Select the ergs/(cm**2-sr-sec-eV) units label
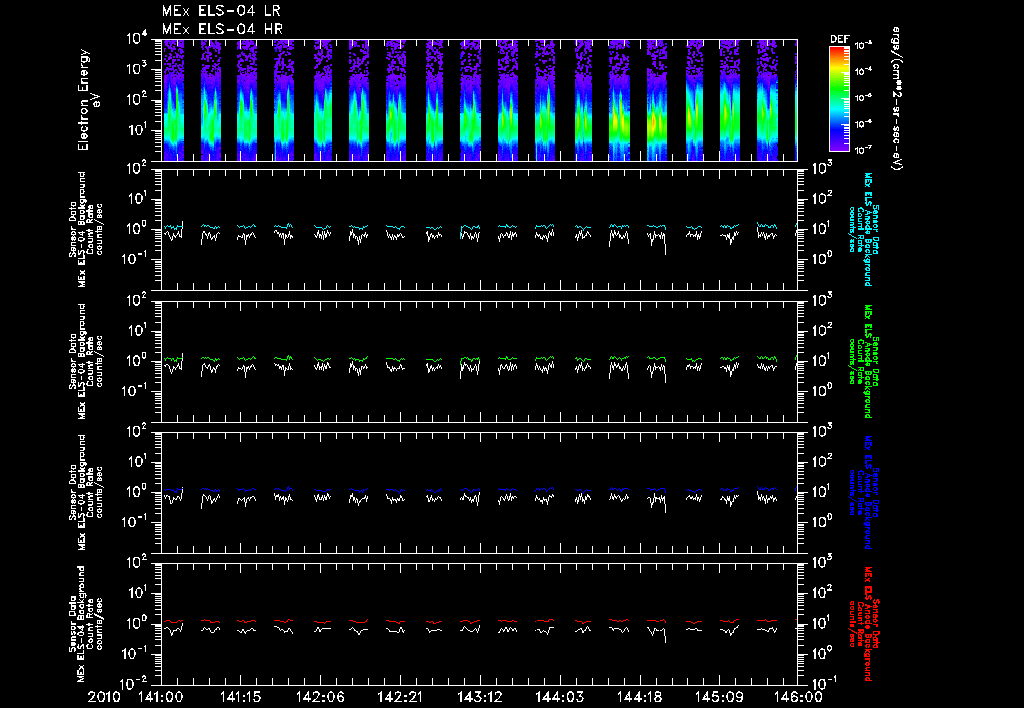1024x708 pixels. (897, 99)
